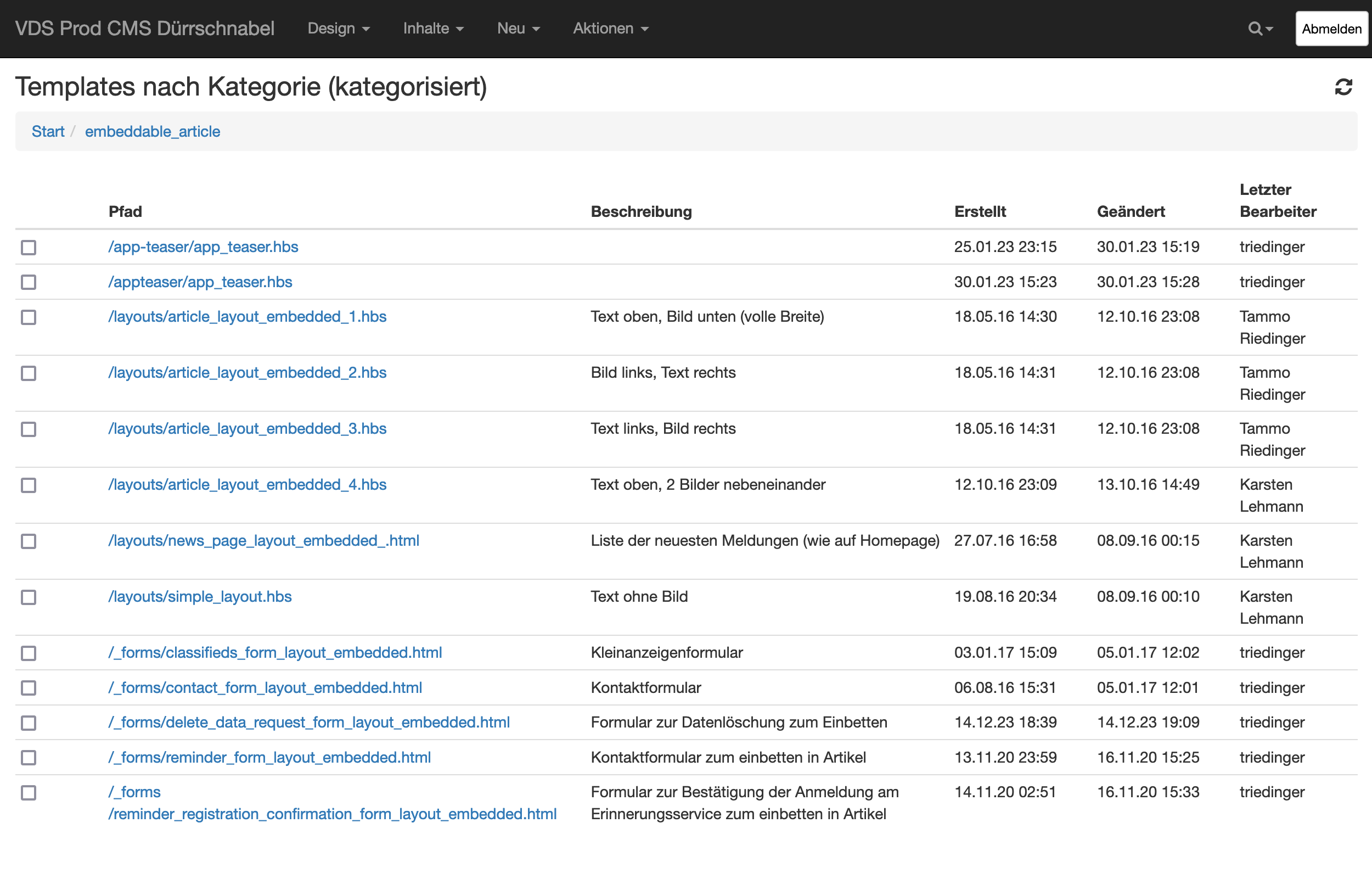Click the Erstellt column header
1372x873 pixels.
click(980, 211)
